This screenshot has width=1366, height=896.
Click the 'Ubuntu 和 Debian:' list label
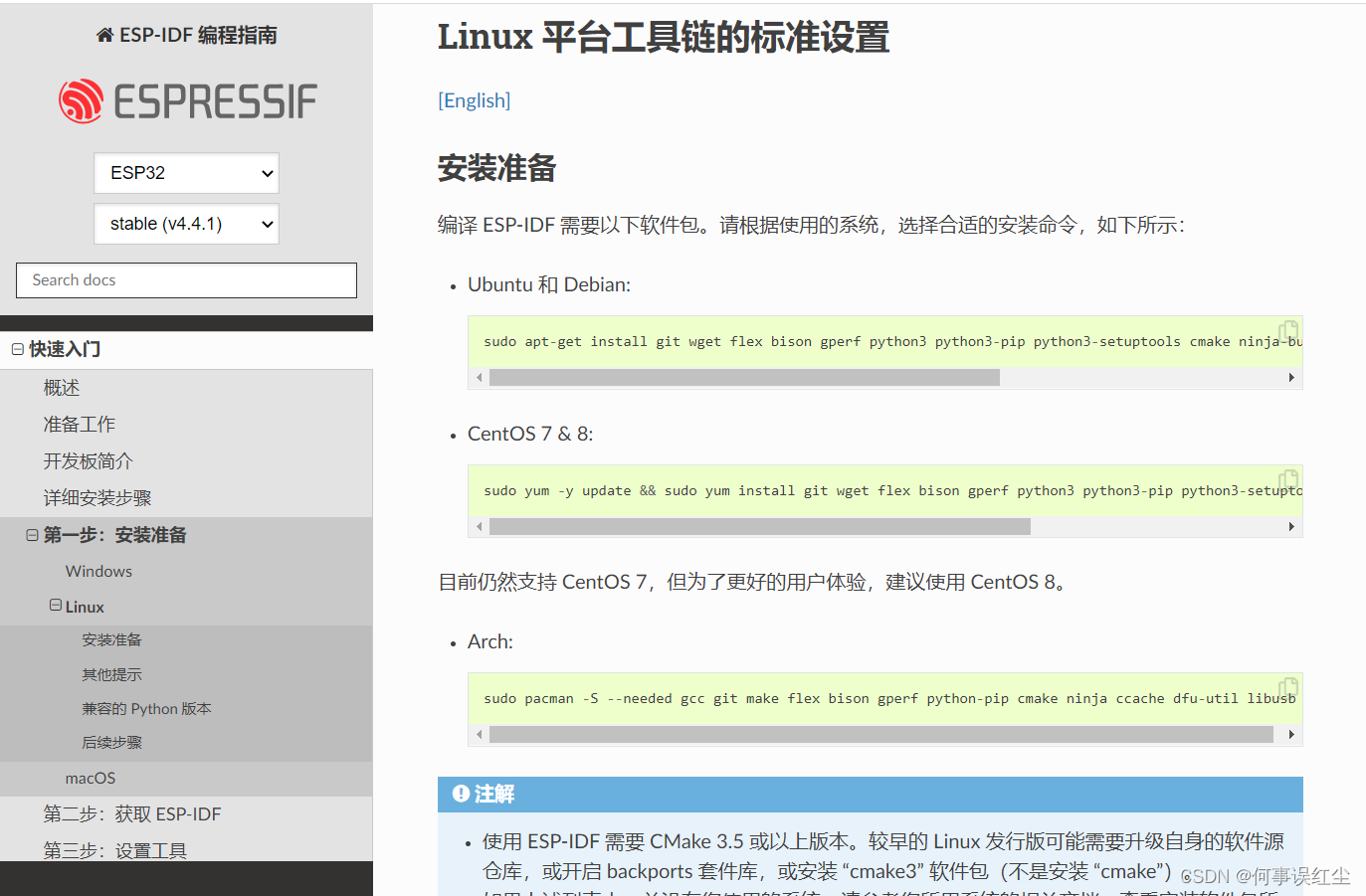549,284
